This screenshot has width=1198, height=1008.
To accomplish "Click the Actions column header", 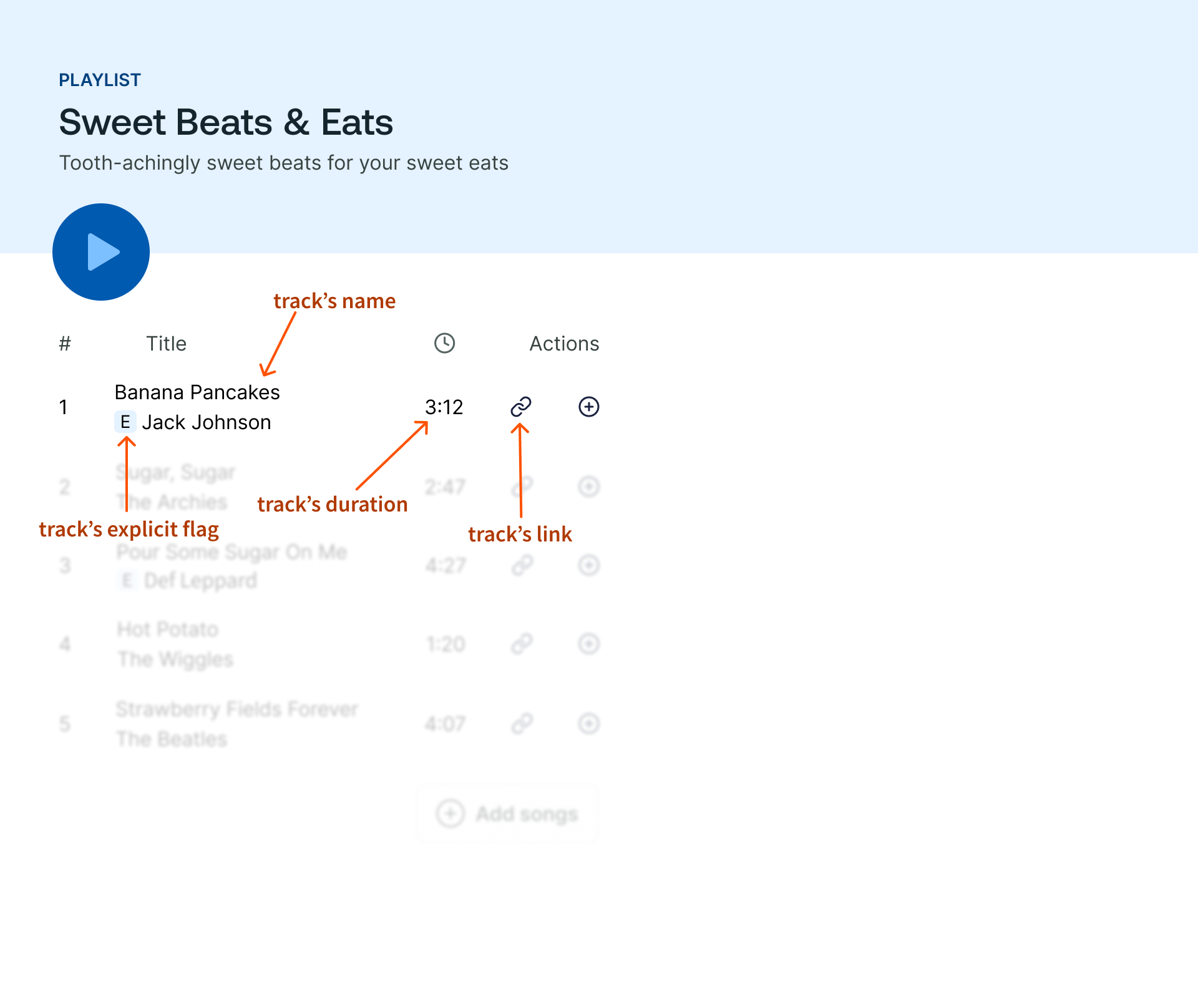I will click(564, 344).
